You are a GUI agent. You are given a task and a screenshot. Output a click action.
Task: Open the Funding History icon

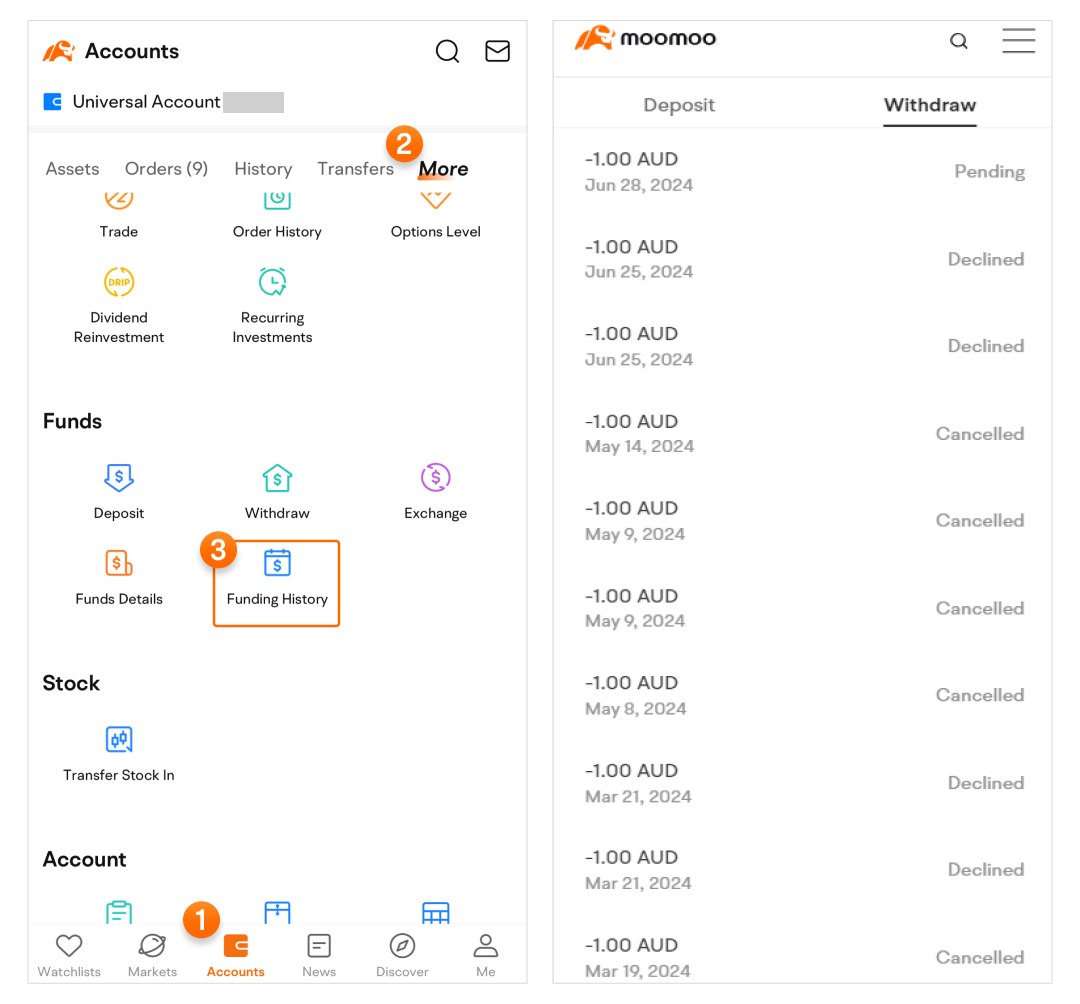pos(277,564)
